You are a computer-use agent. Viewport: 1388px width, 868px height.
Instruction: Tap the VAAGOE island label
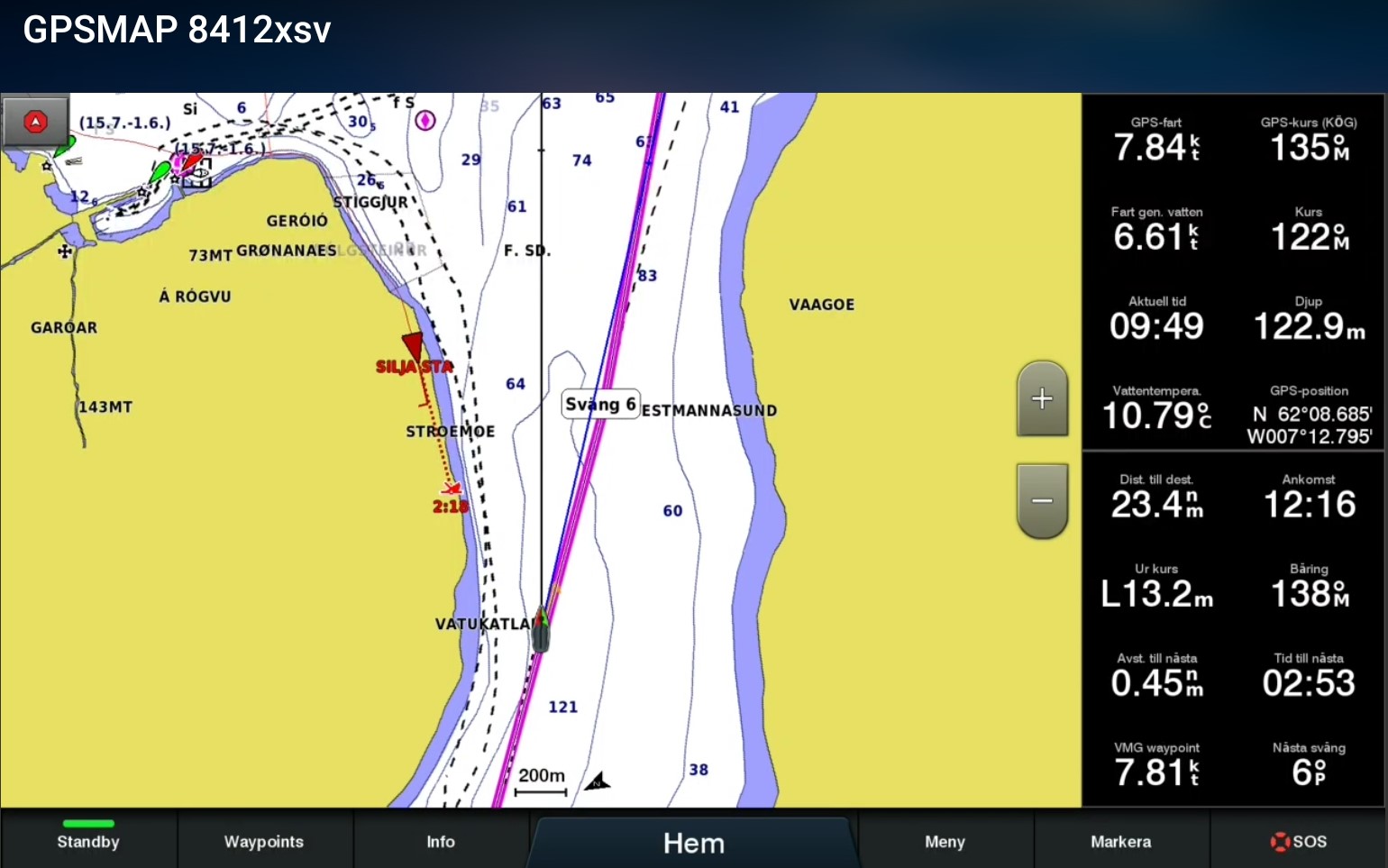[x=822, y=305]
